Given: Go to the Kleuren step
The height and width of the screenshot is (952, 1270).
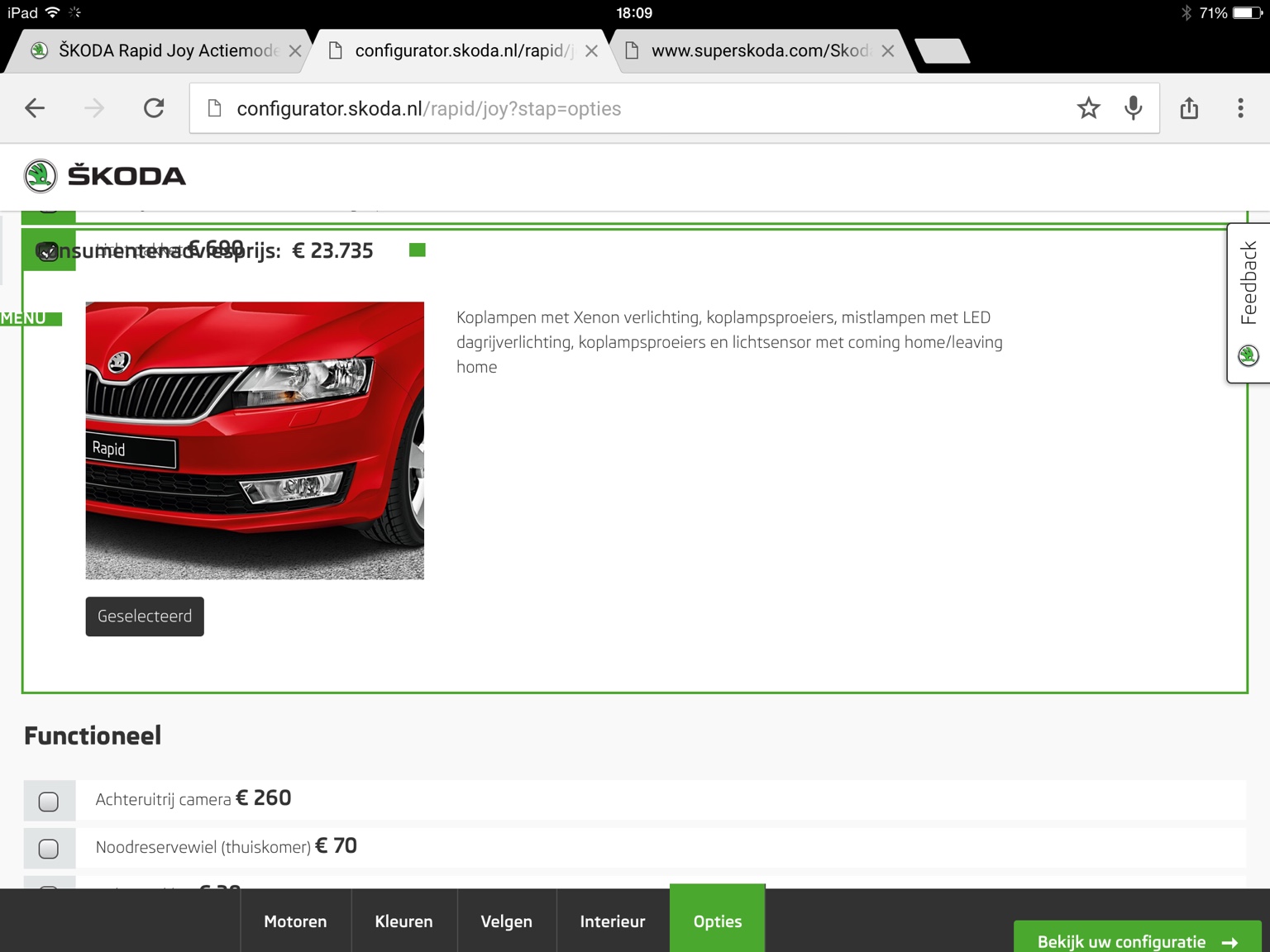Looking at the screenshot, I should coord(403,921).
